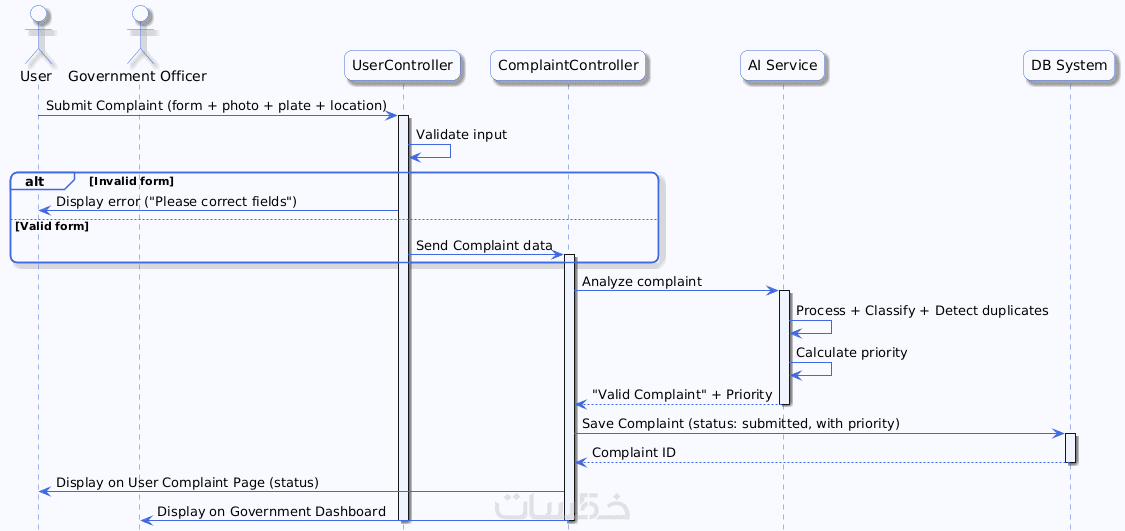Image resolution: width=1125 pixels, height=531 pixels.
Task: Click the Government Officer actor figure
Action: click(138, 34)
